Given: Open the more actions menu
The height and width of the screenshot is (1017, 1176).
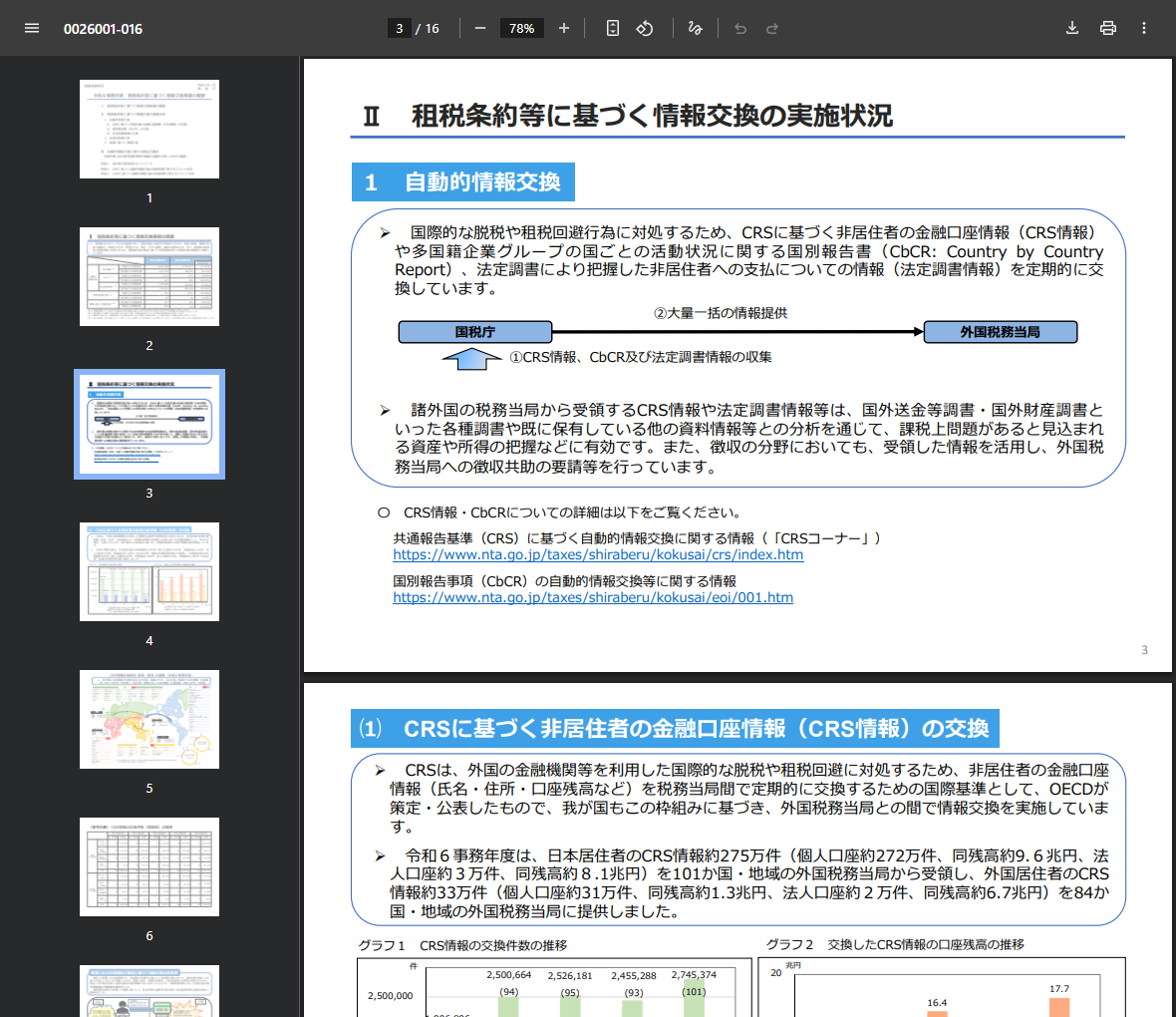Looking at the screenshot, I should pyautogui.click(x=1144, y=29).
